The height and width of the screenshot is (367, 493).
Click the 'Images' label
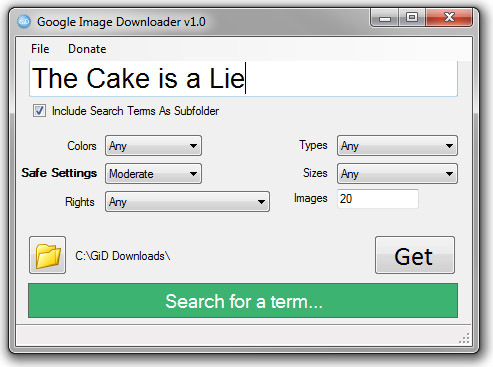coord(311,198)
